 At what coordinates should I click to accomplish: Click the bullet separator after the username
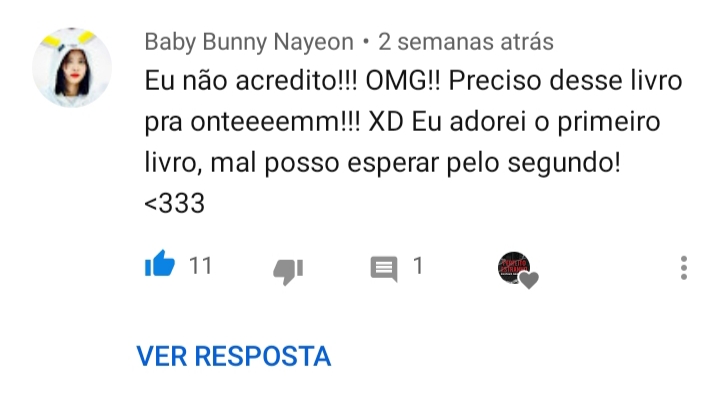(x=366, y=42)
